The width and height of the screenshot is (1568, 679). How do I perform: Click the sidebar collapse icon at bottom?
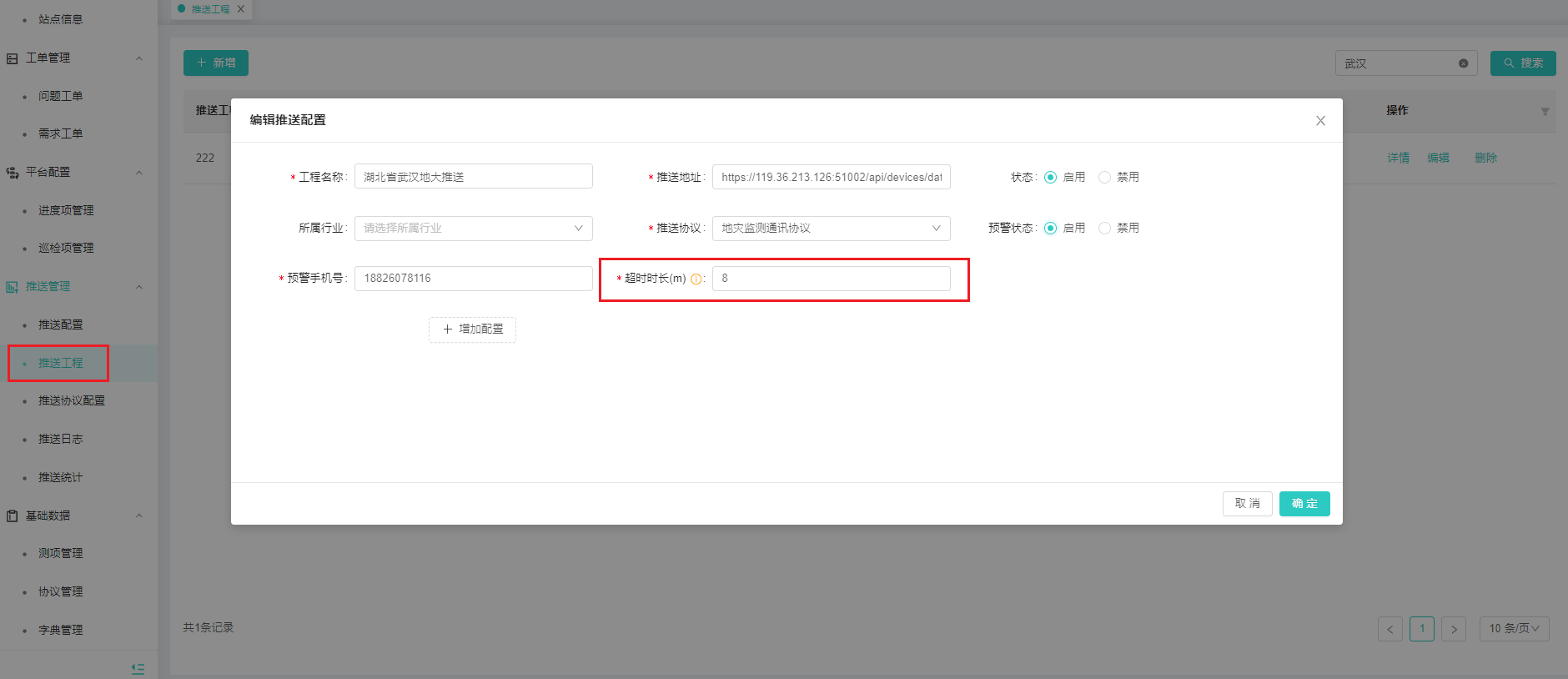point(138,668)
